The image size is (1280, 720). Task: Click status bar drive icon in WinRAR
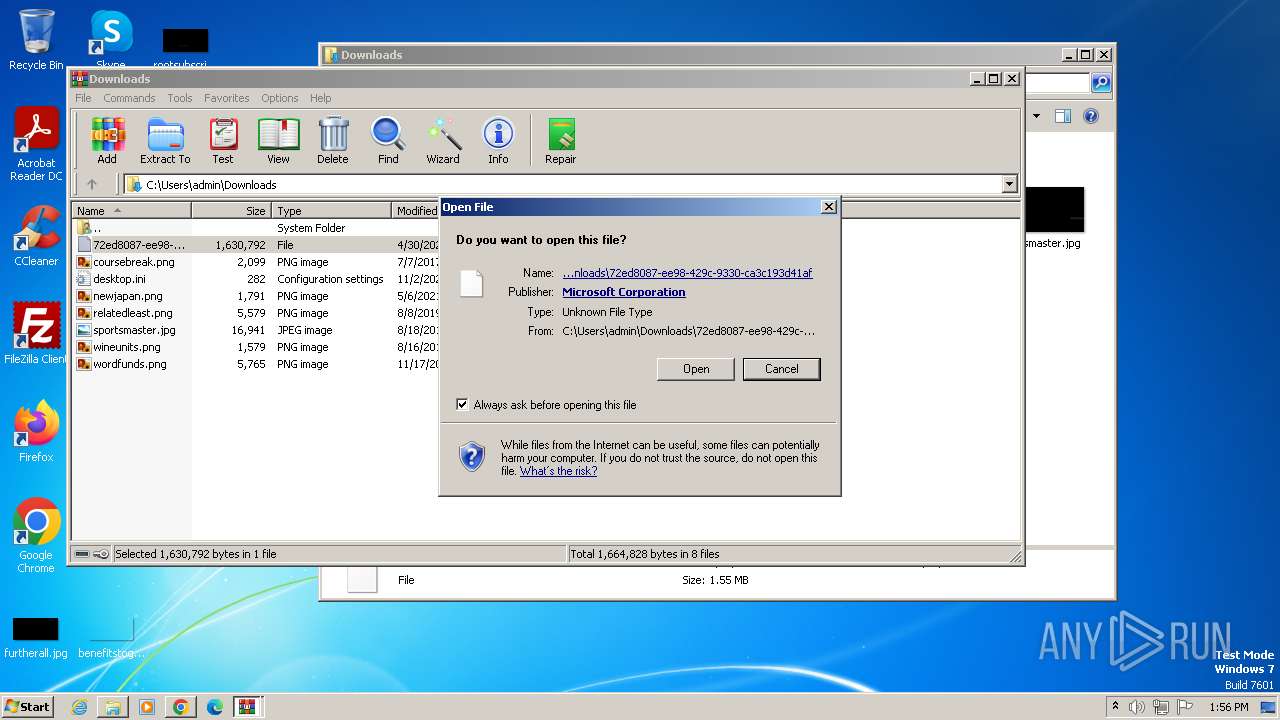point(82,554)
